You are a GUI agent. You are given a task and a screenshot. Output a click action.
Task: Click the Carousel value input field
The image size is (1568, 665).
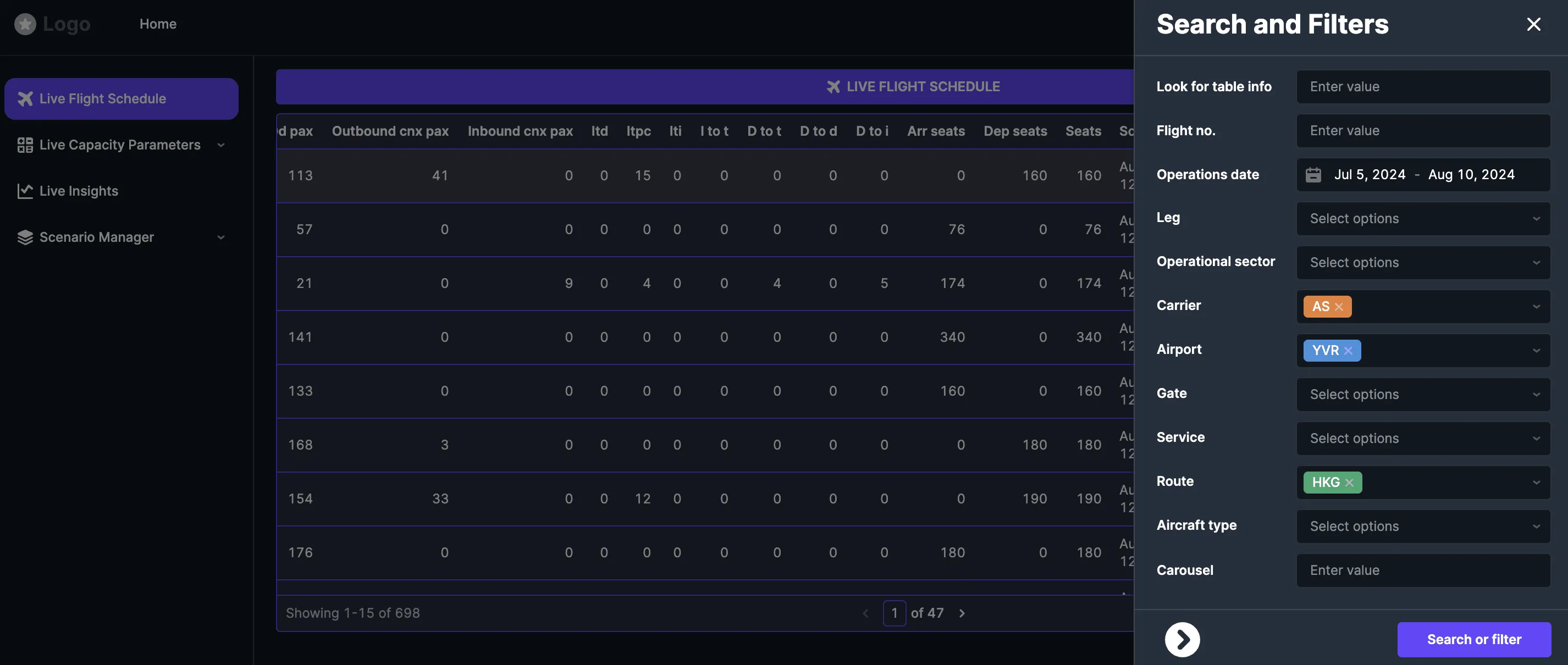click(1423, 570)
